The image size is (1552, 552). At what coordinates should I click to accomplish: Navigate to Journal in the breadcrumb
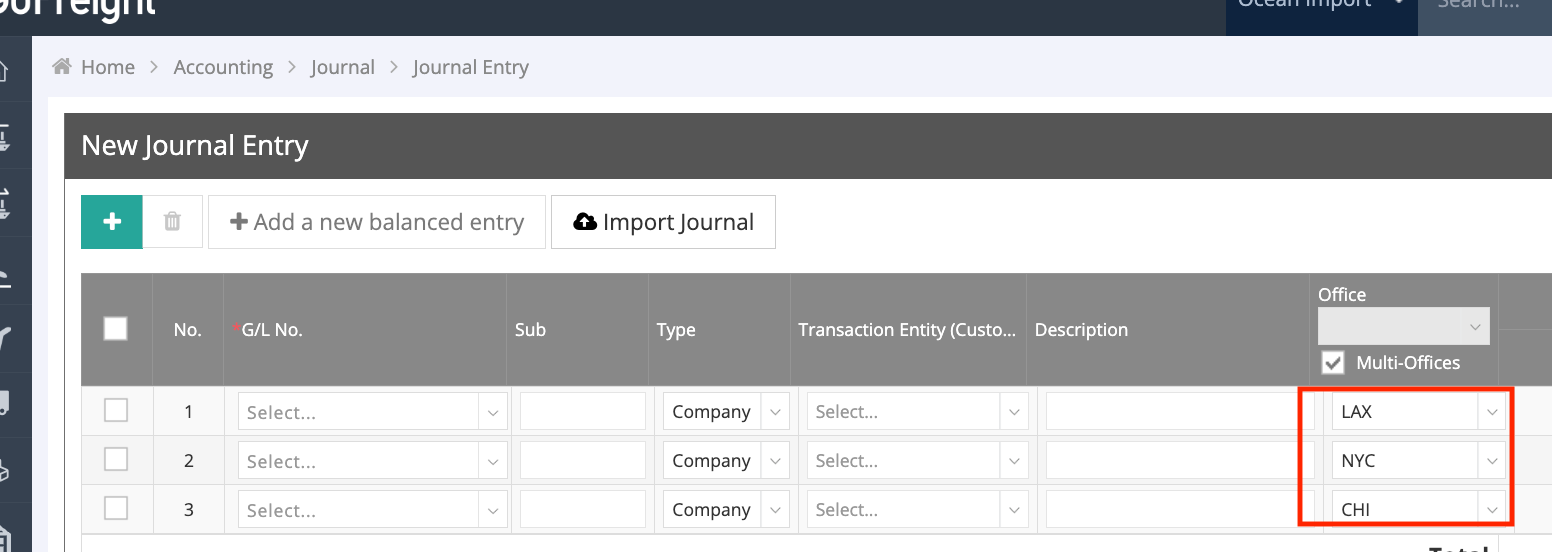(342, 67)
